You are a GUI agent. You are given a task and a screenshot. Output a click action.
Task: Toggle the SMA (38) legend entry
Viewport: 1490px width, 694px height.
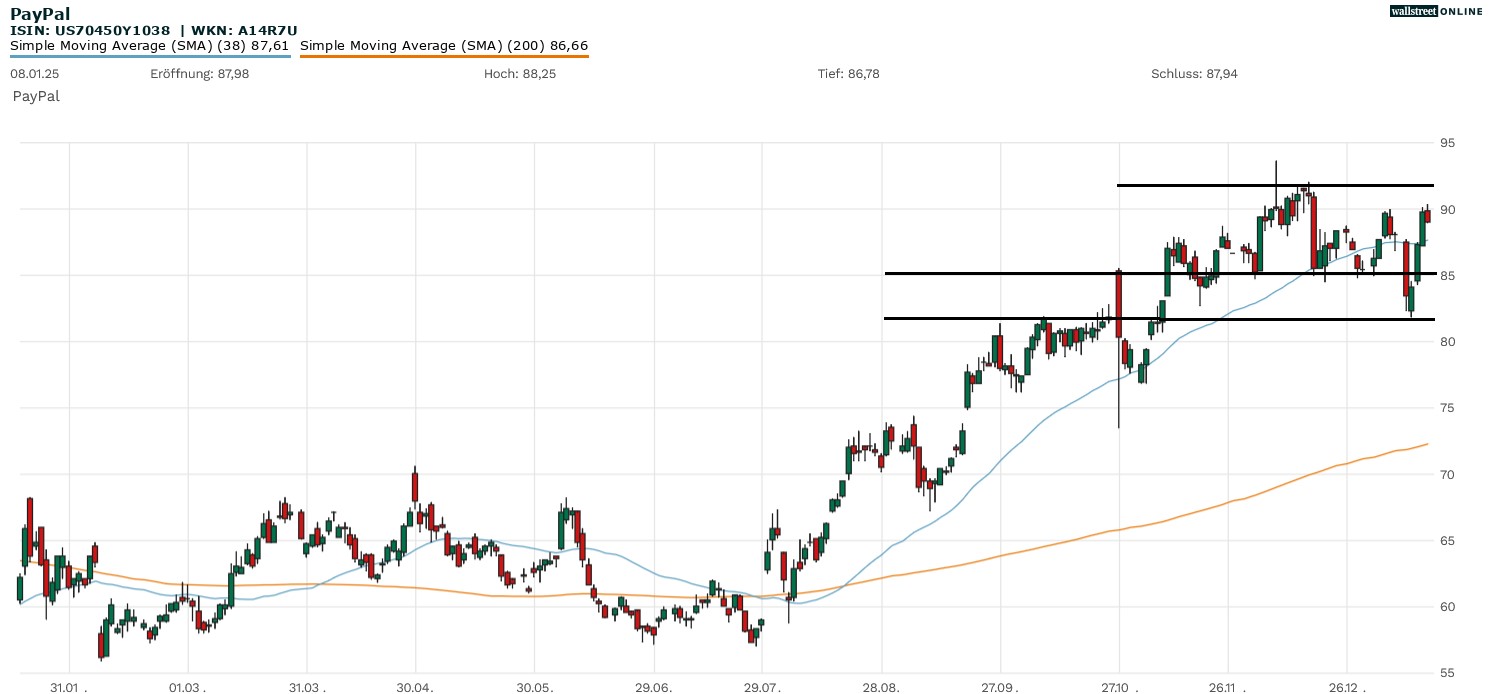pos(149,45)
